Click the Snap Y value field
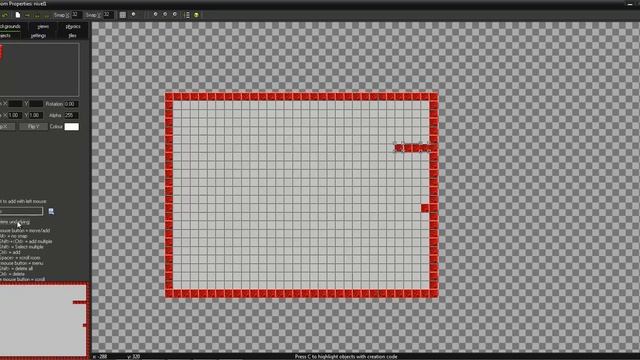Image resolution: width=640 pixels, height=360 pixels. pyautogui.click(x=108, y=15)
